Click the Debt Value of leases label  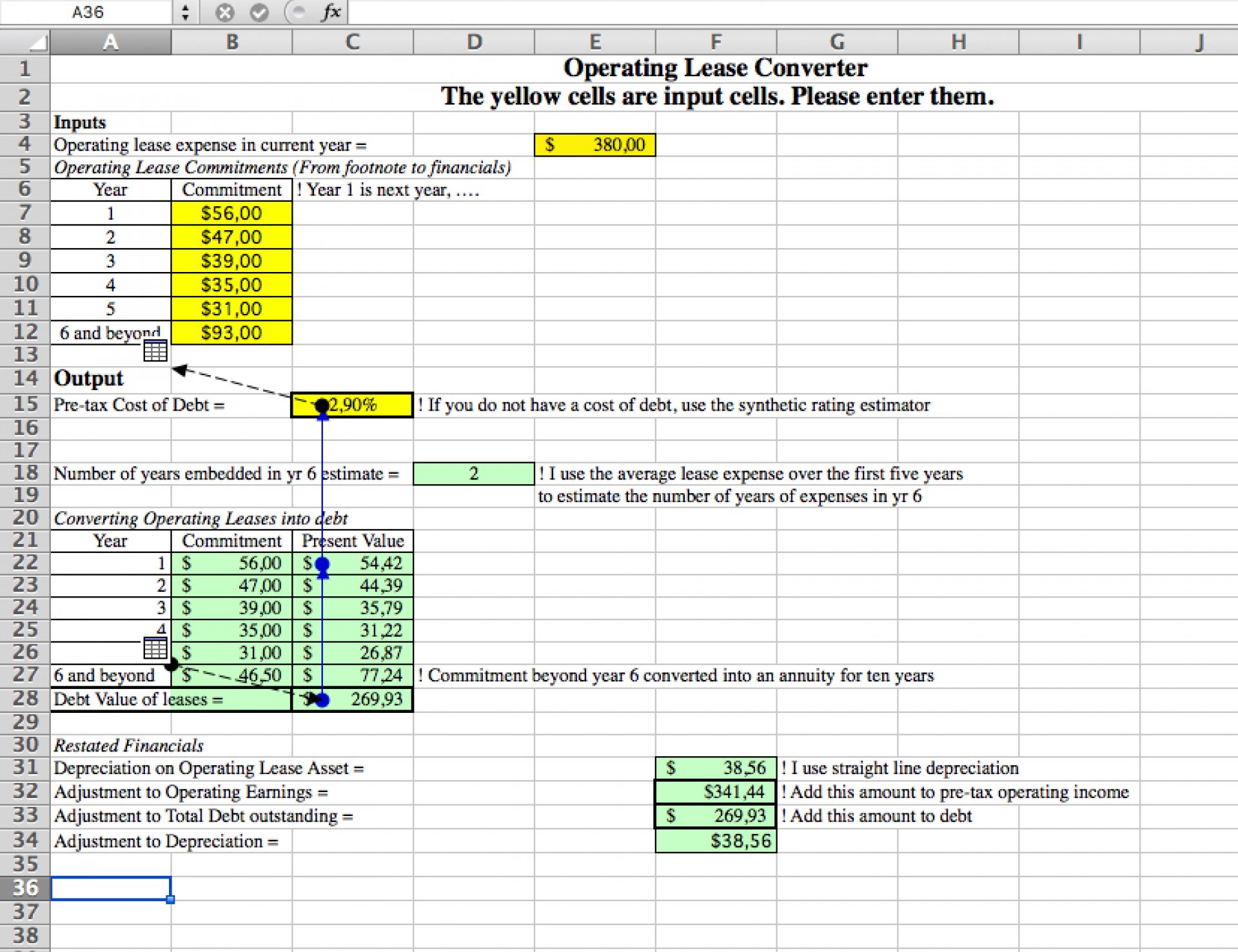click(x=138, y=699)
